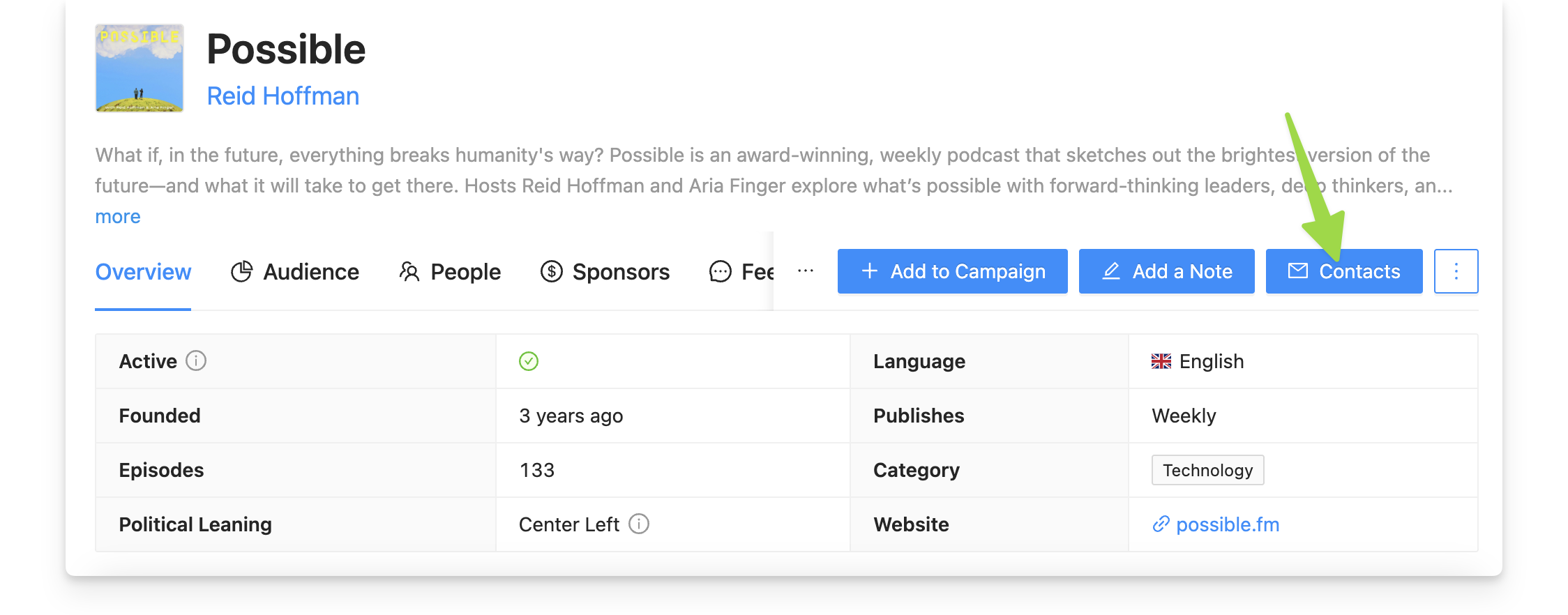
Task: Click the UK flag icon for English
Action: point(1161,361)
